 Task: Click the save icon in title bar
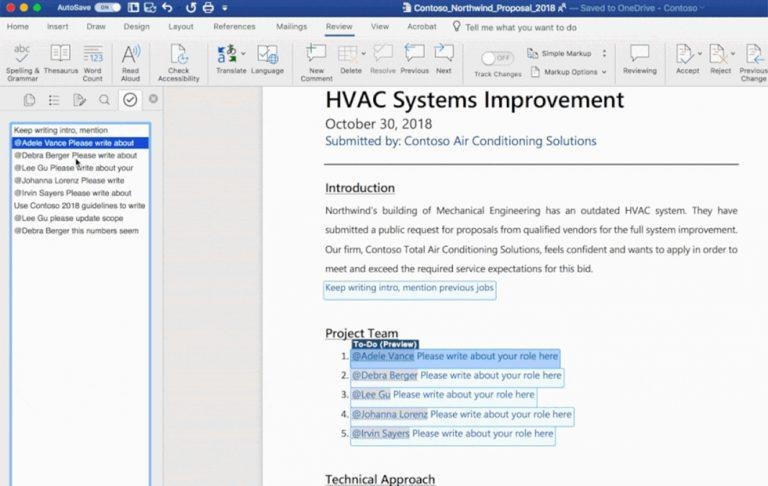[150, 7]
